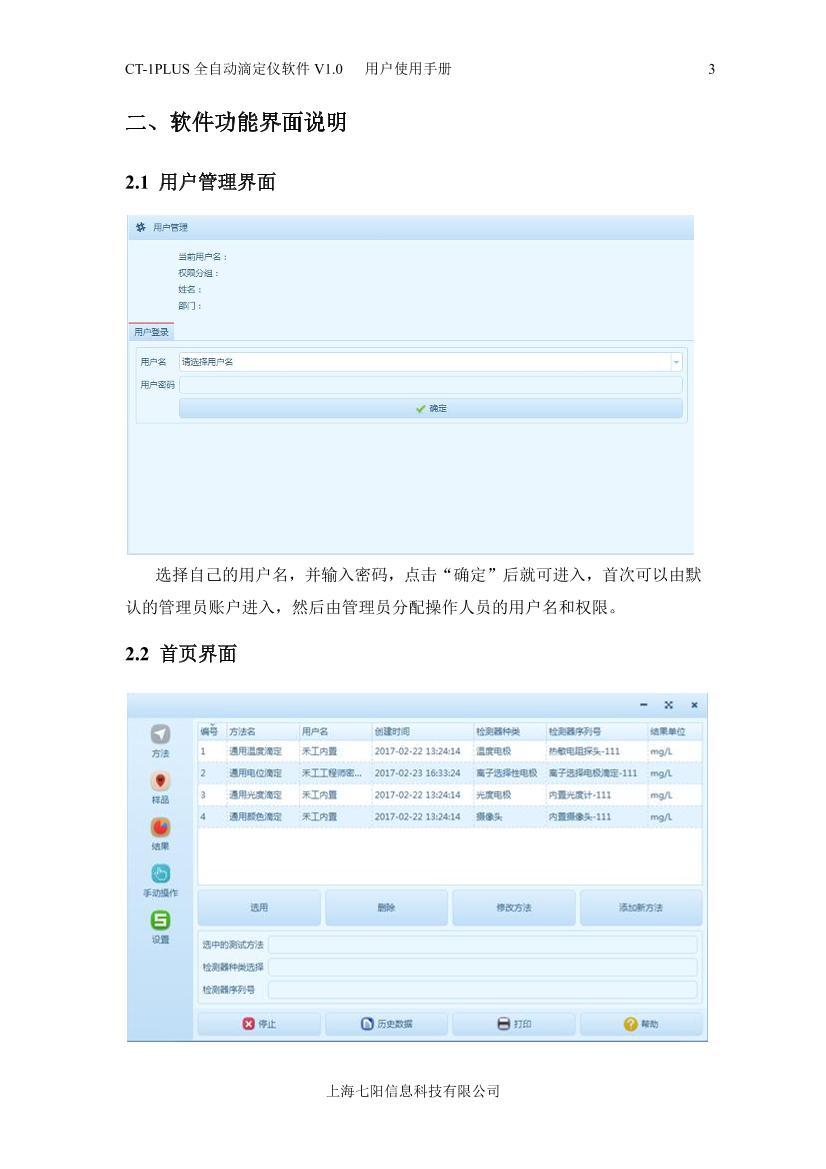Viewport: 826px width, 1169px height.
Task: Maximize the home page window
Action: point(669,705)
